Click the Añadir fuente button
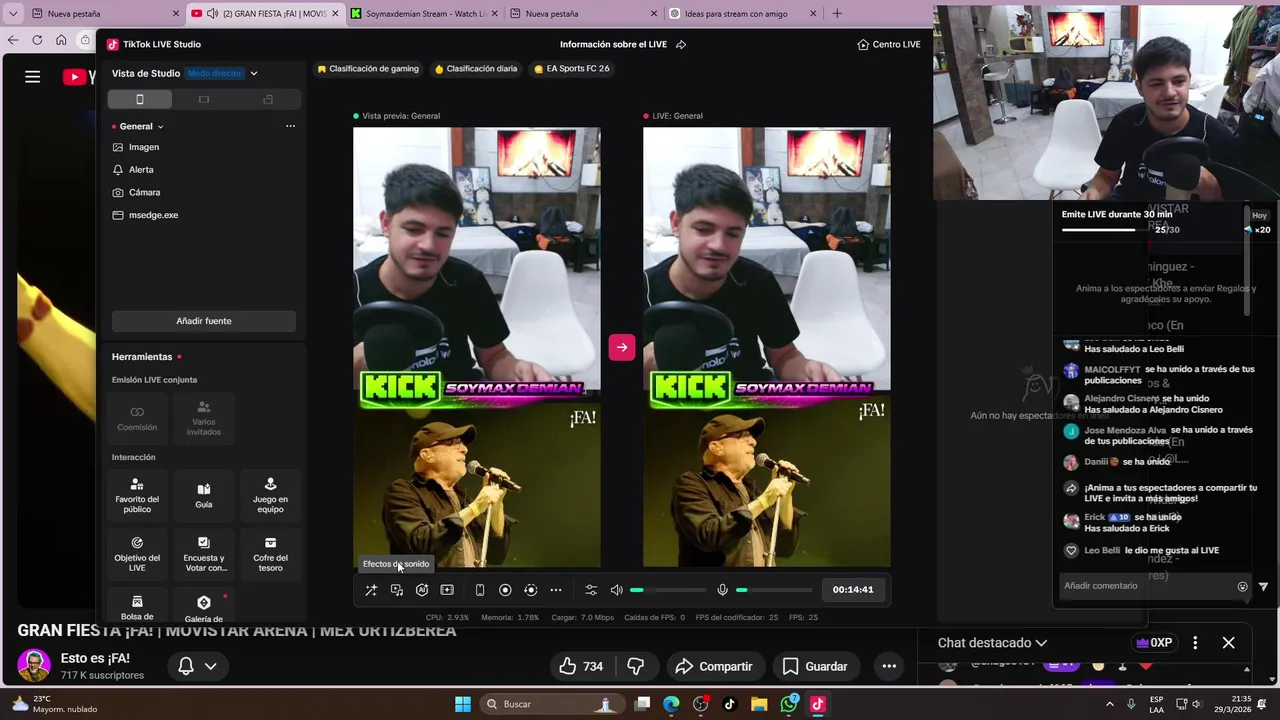The height and width of the screenshot is (720, 1280). (204, 321)
